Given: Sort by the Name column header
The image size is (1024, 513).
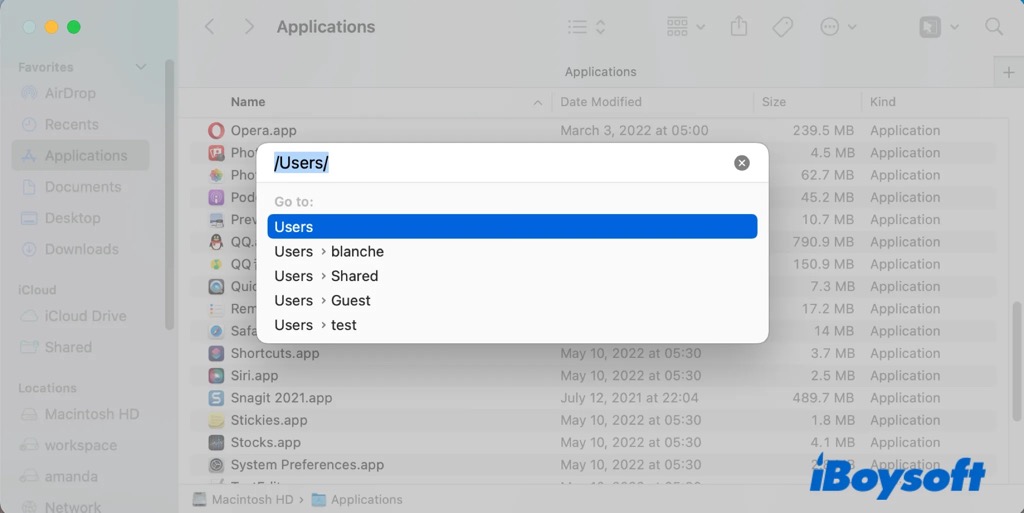Looking at the screenshot, I should click(x=248, y=102).
